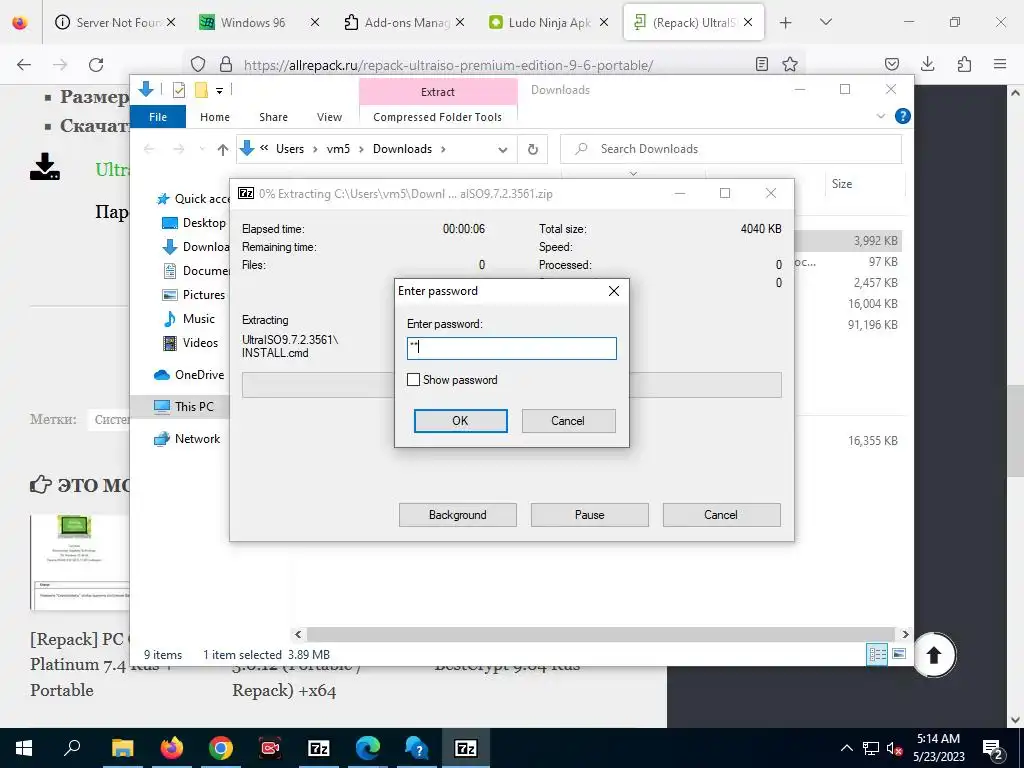Click the Explorer horizontal scrollbar
The image size is (1024, 768).
[x=600, y=634]
